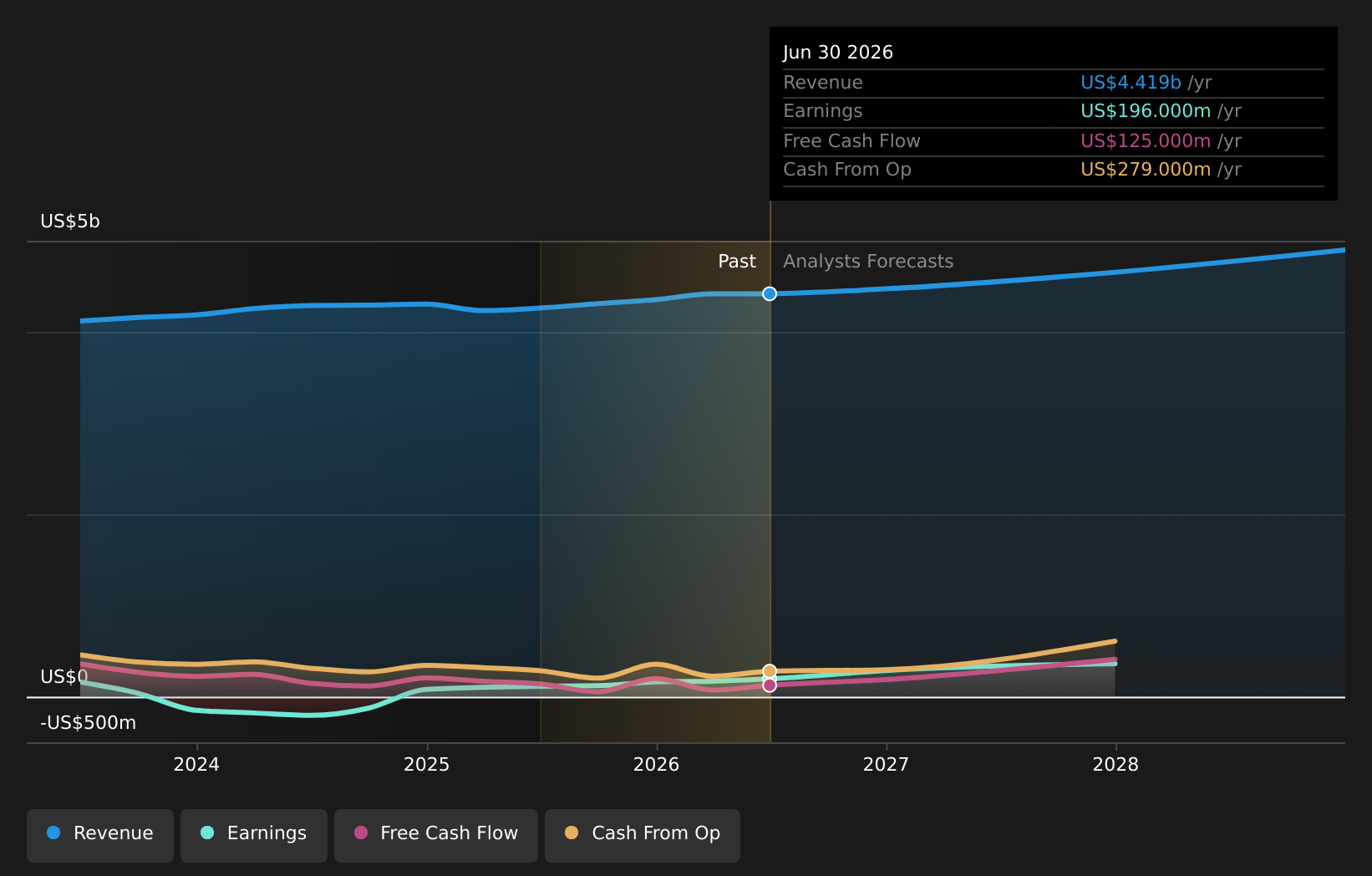1372x876 pixels.
Task: Toggle the Revenue legend button
Action: click(x=100, y=835)
